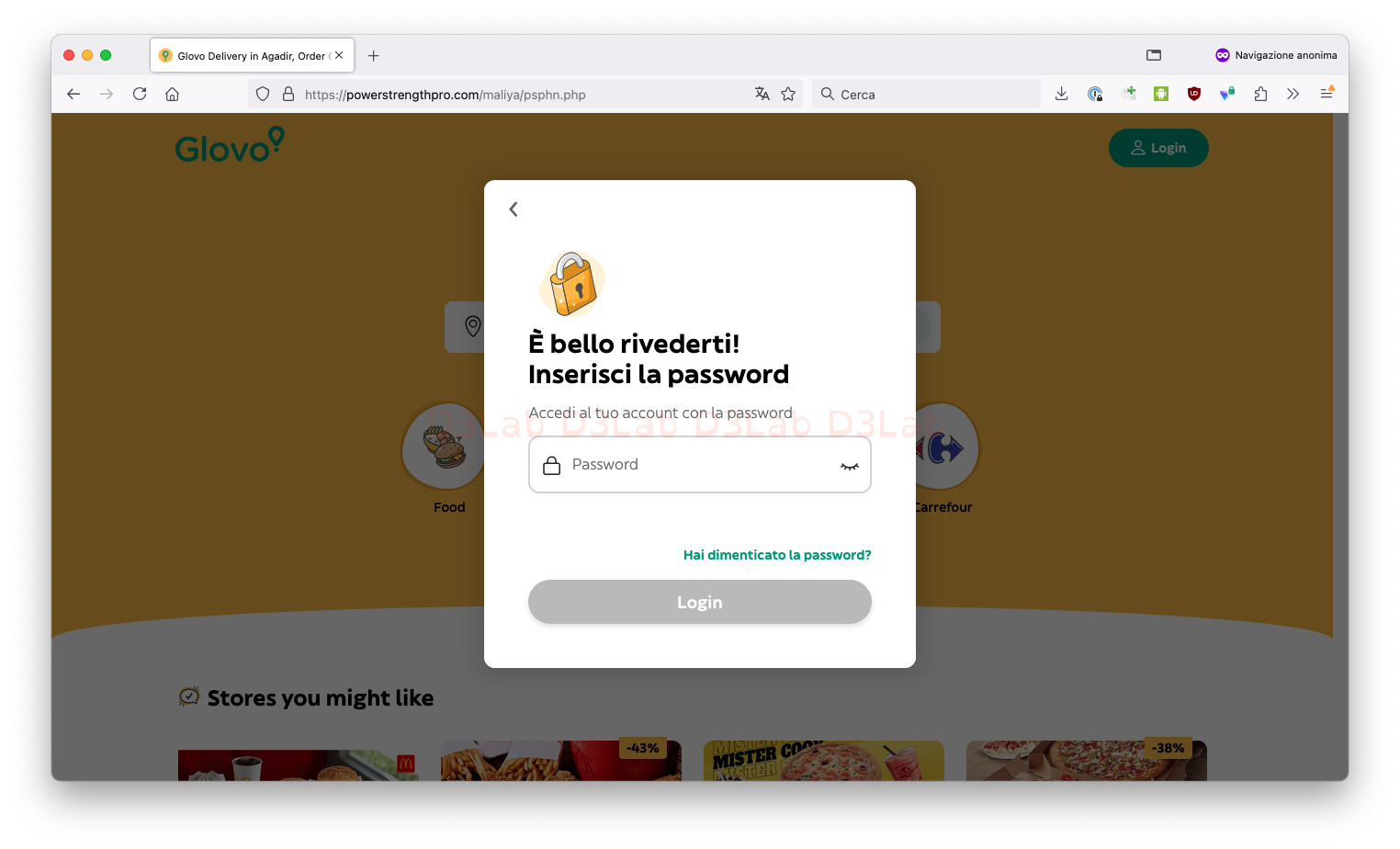The image size is (1400, 849).
Task: Reload the page with refresh icon
Action: [140, 94]
